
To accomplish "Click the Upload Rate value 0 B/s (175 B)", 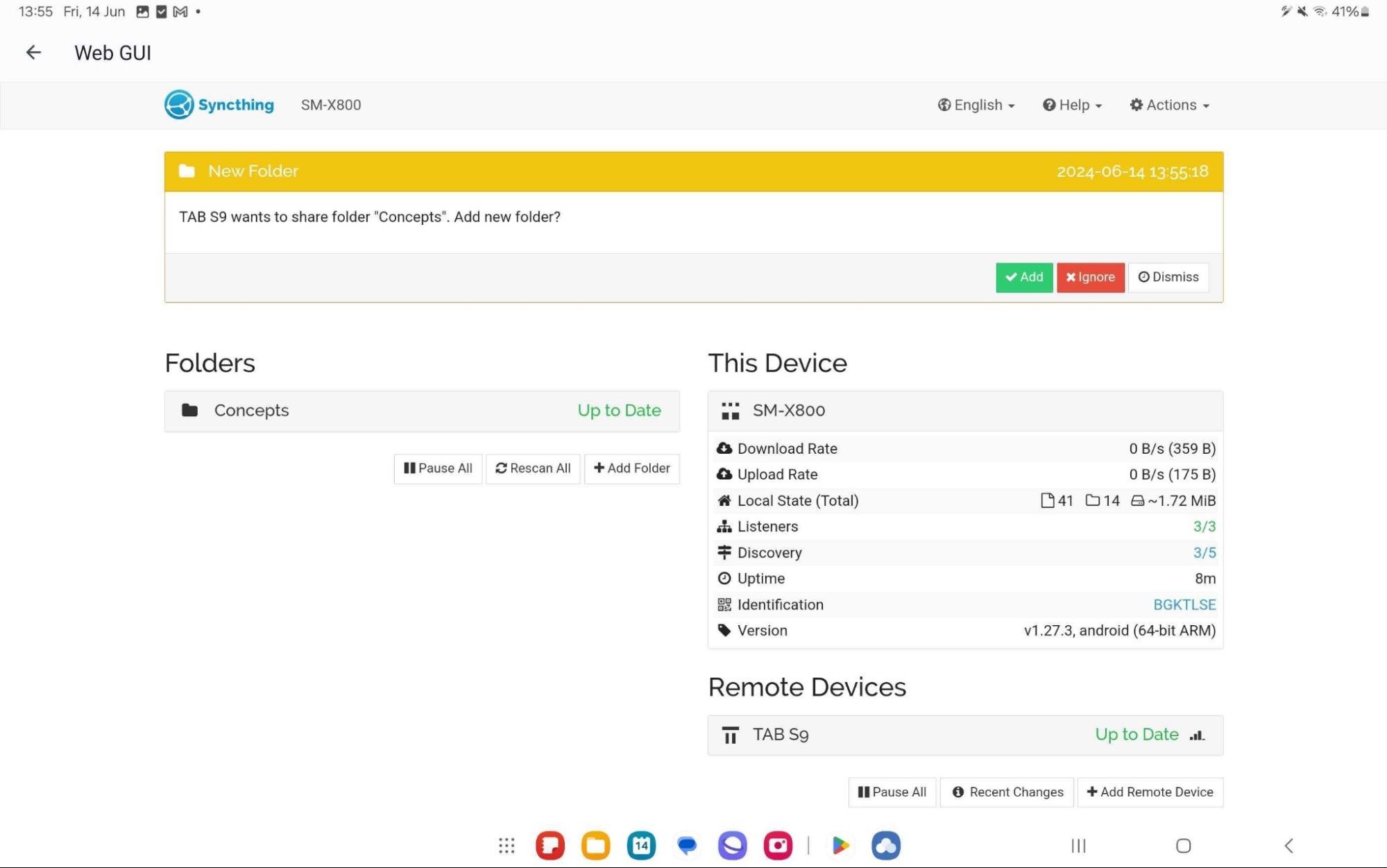I will tap(1172, 475).
